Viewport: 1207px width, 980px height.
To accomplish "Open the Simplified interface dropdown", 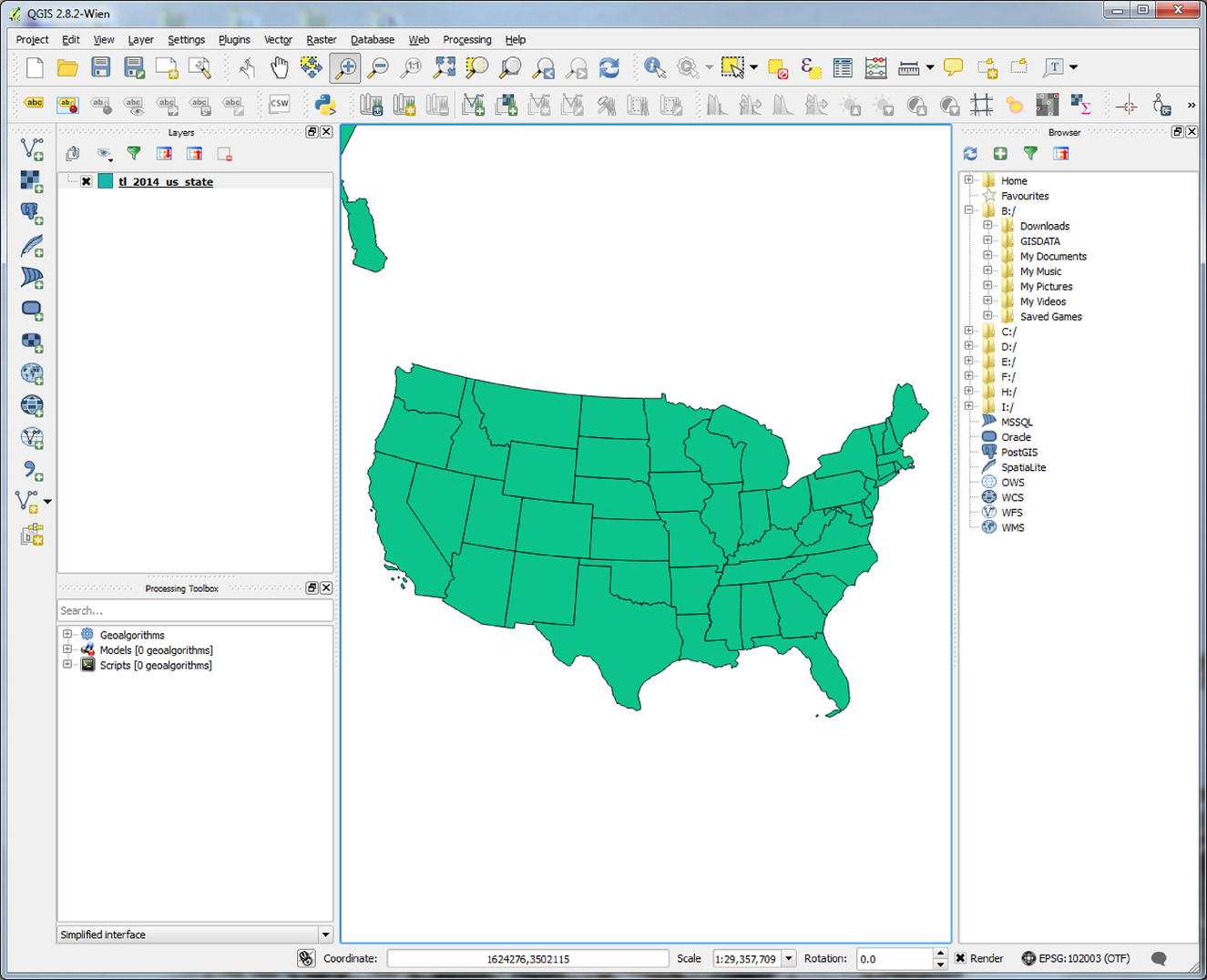I will tap(324, 934).
